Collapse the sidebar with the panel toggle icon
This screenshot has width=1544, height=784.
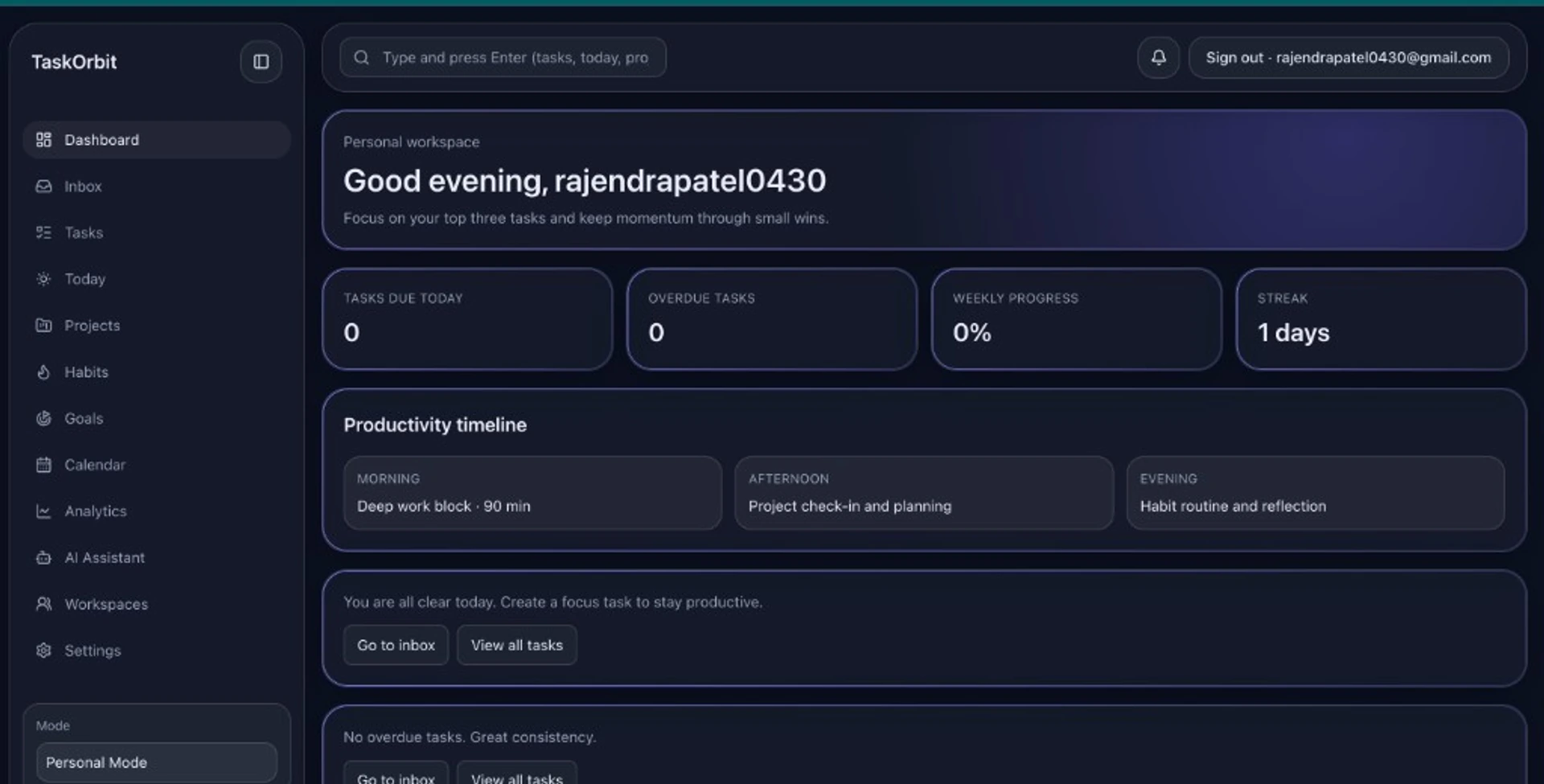[261, 62]
